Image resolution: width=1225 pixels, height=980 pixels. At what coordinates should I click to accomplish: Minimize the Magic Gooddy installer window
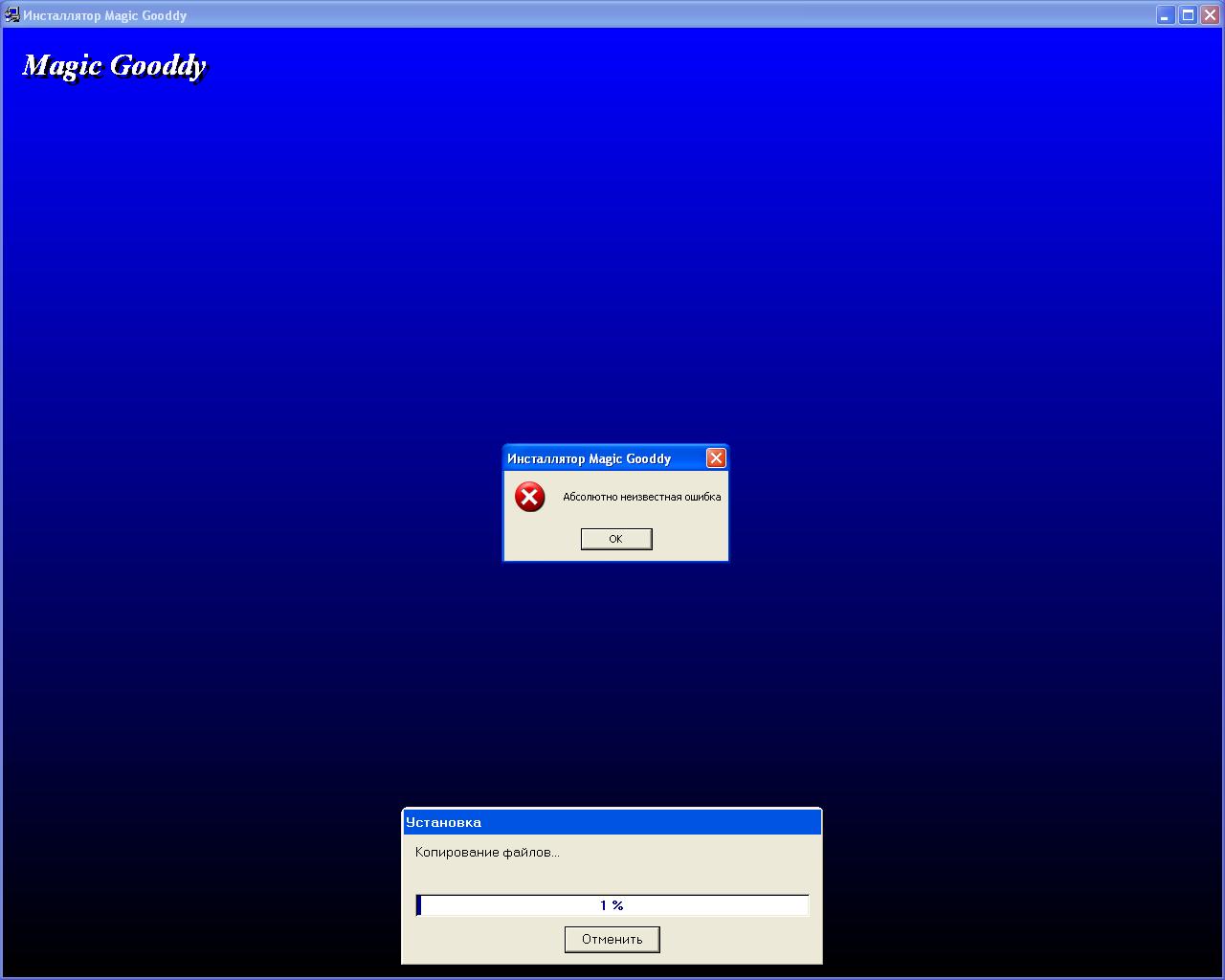pos(1165,15)
